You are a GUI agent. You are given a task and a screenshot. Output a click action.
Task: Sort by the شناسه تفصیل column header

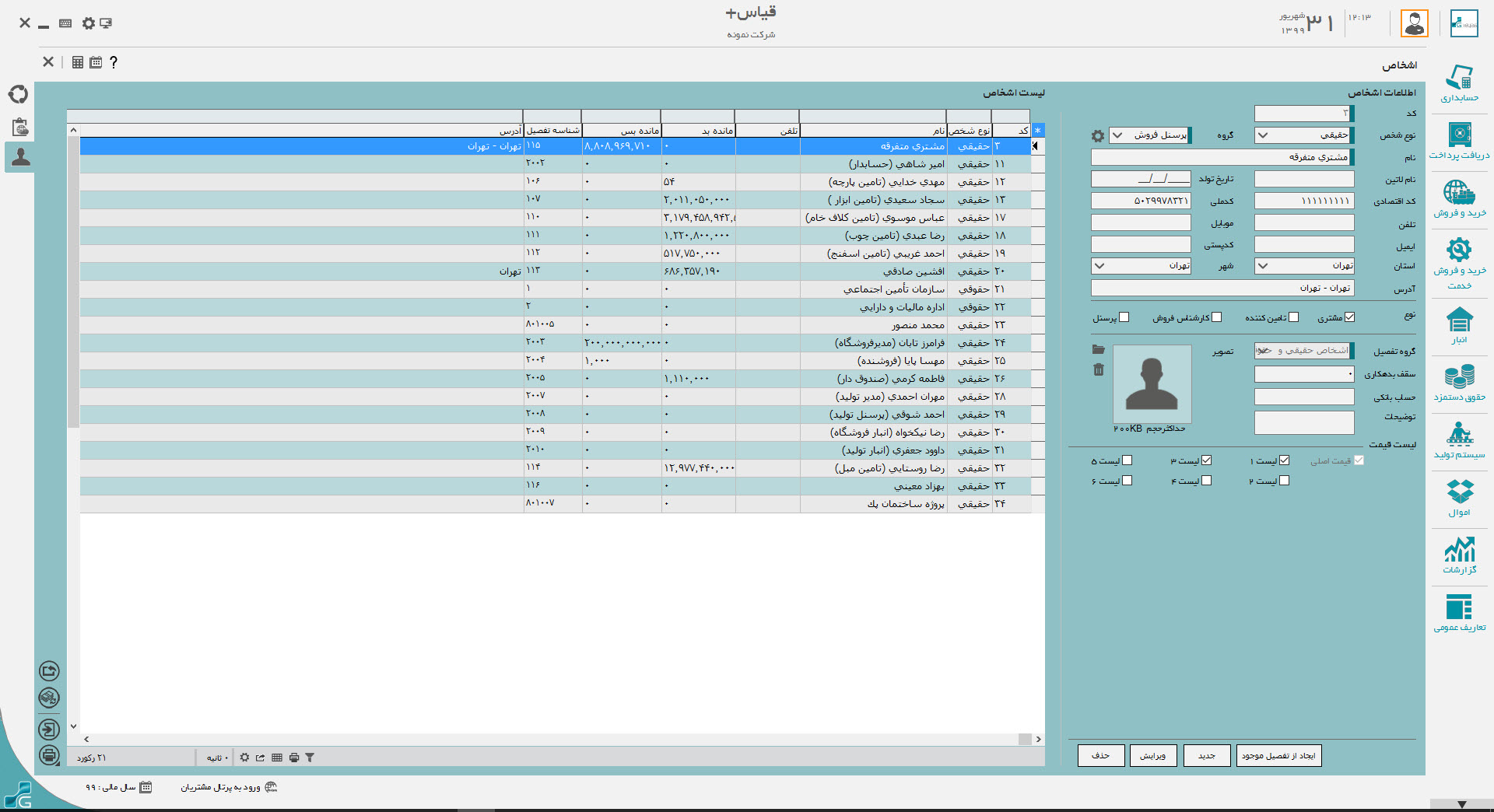(x=552, y=131)
